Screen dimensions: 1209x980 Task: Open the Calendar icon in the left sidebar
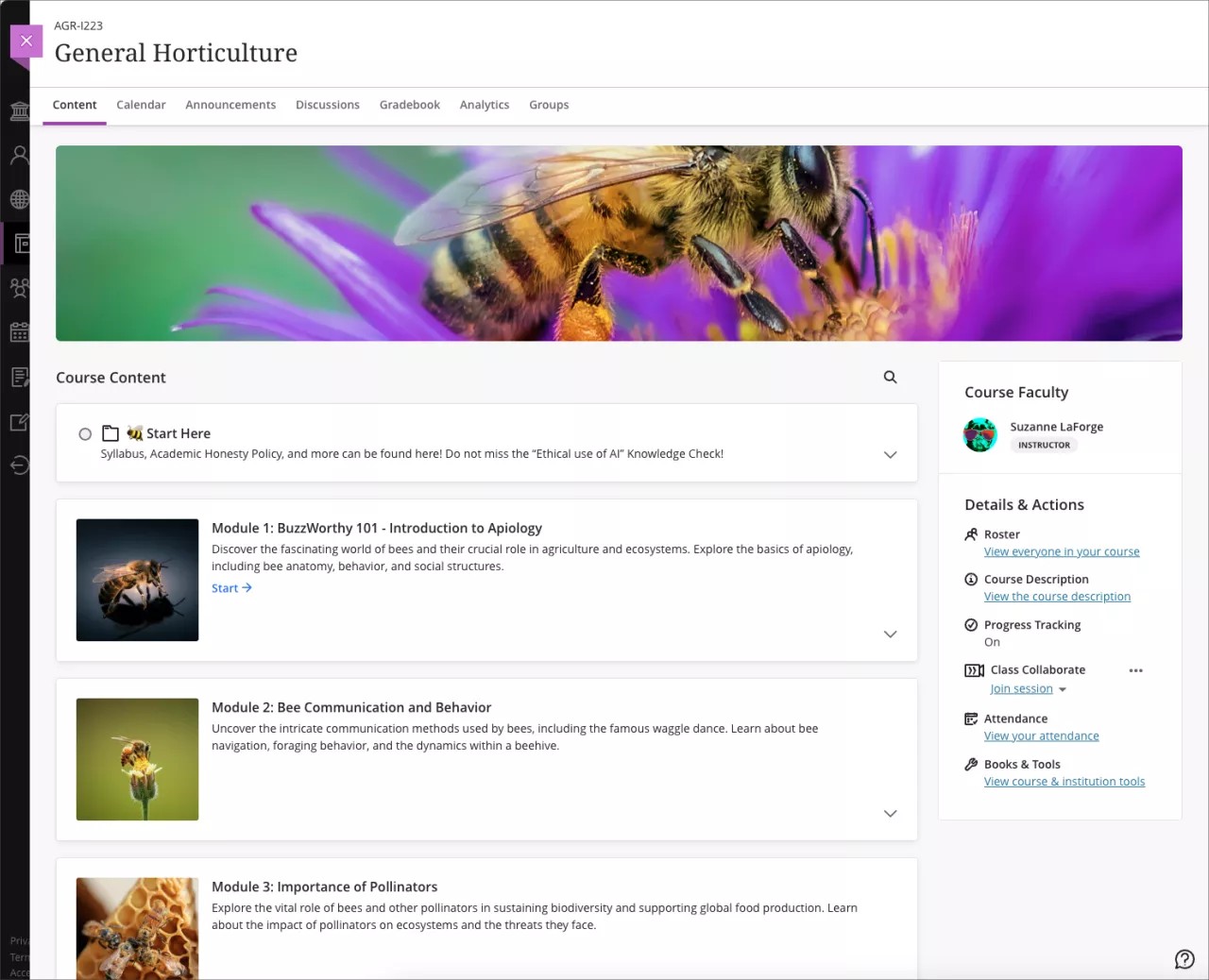pos(19,331)
